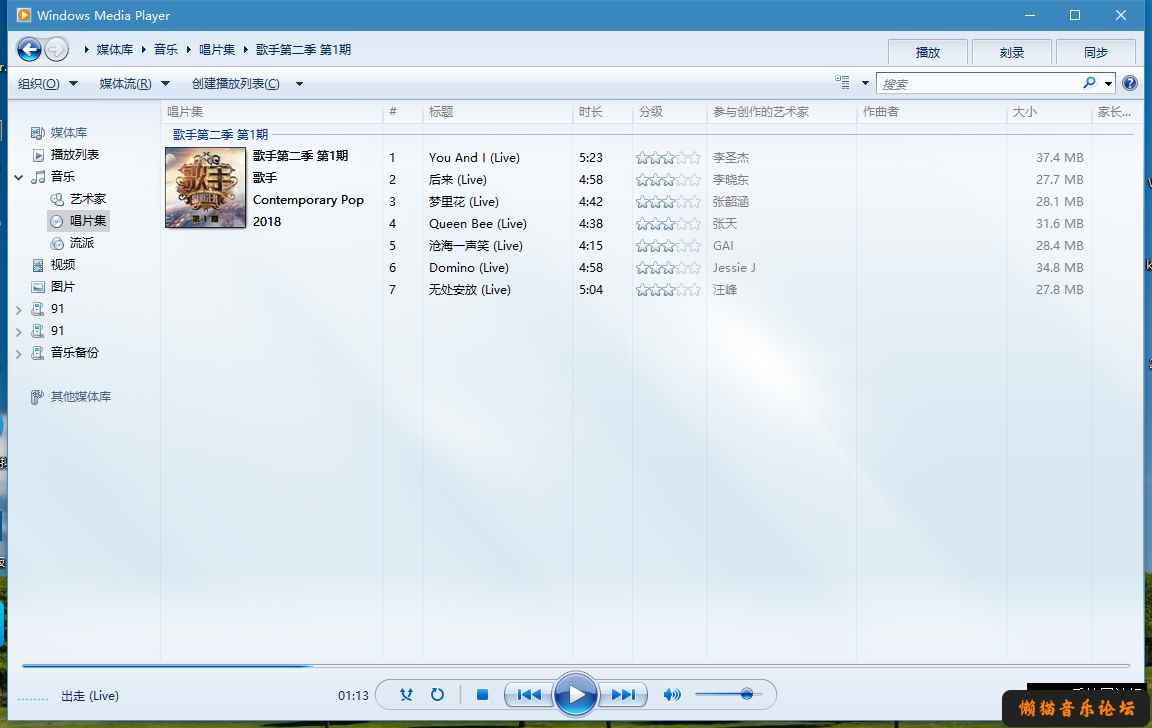Expand the second 91 device node
The image size is (1152, 728).
(x=18, y=332)
